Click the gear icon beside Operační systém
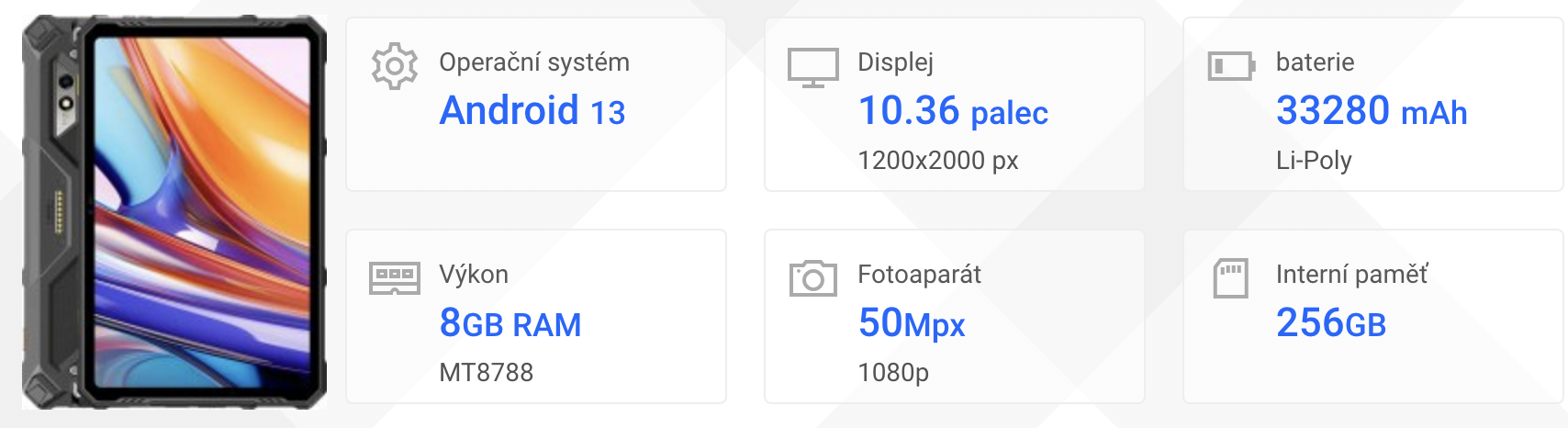 [395, 66]
